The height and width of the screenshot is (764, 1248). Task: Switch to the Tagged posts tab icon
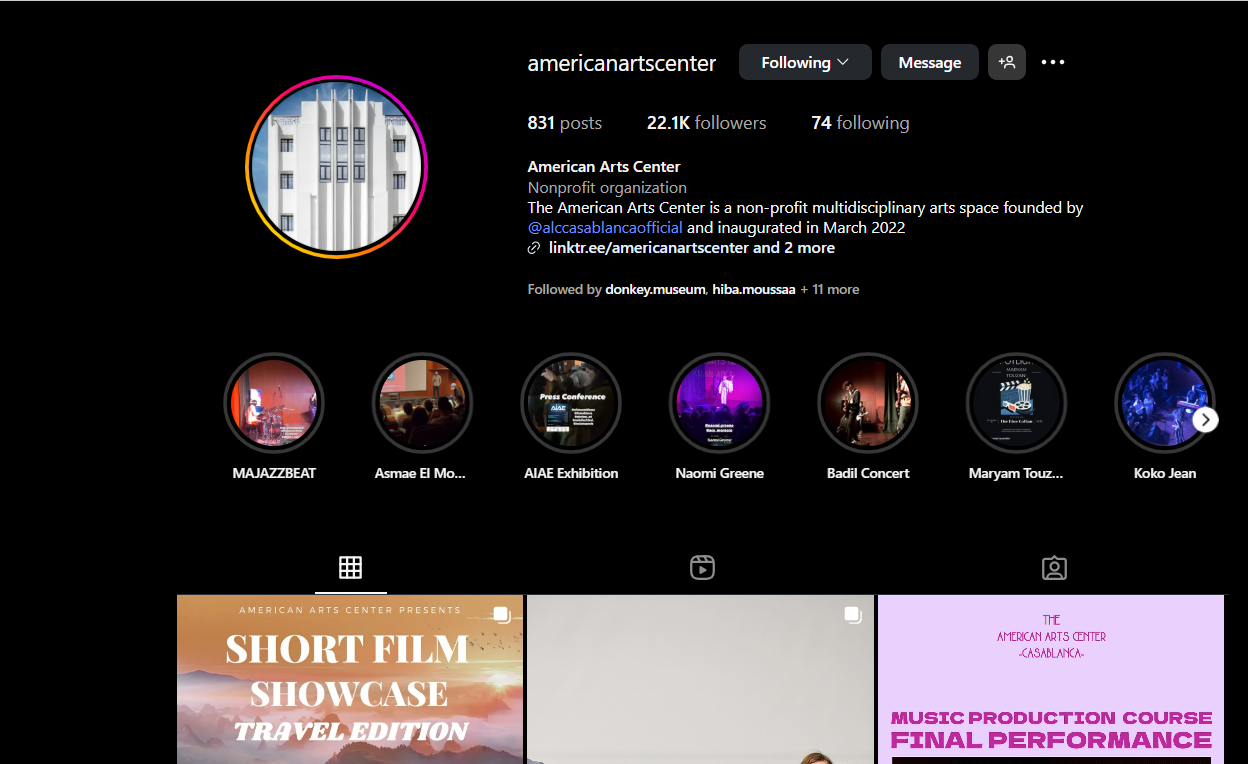pyautogui.click(x=1054, y=568)
